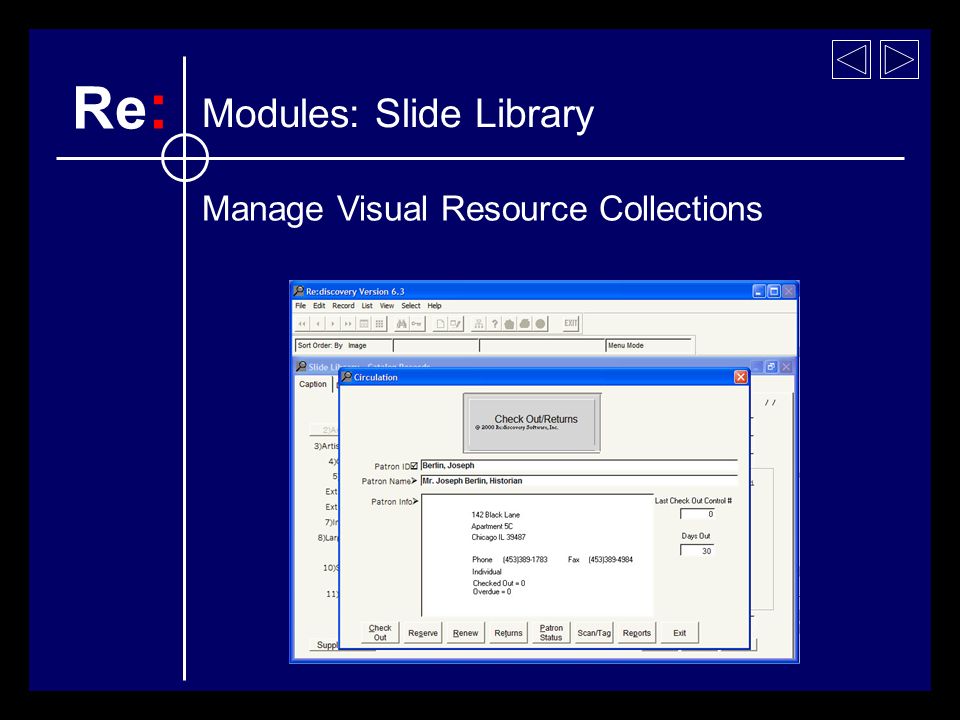Click the question mark help icon
This screenshot has width=960, height=720.
494,324
